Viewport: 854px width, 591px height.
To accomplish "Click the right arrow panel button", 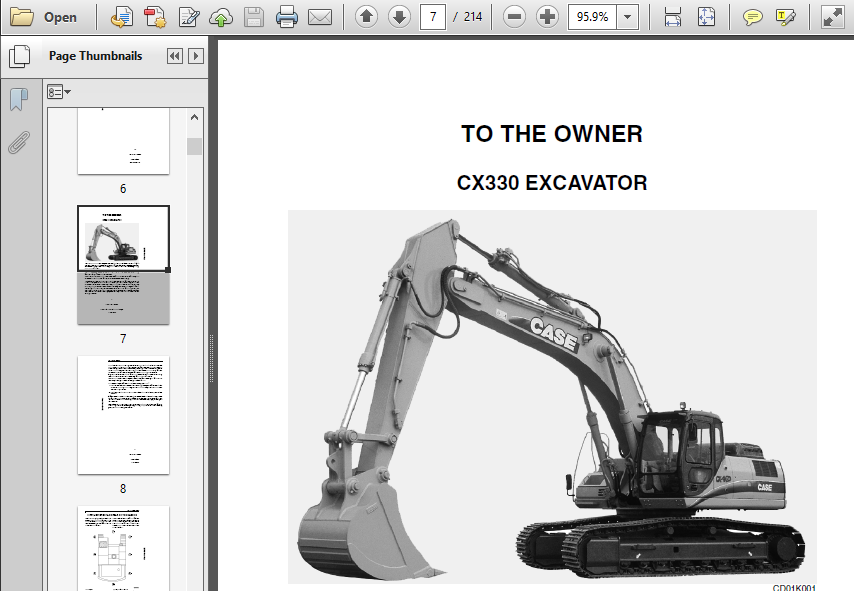I will pyautogui.click(x=196, y=56).
